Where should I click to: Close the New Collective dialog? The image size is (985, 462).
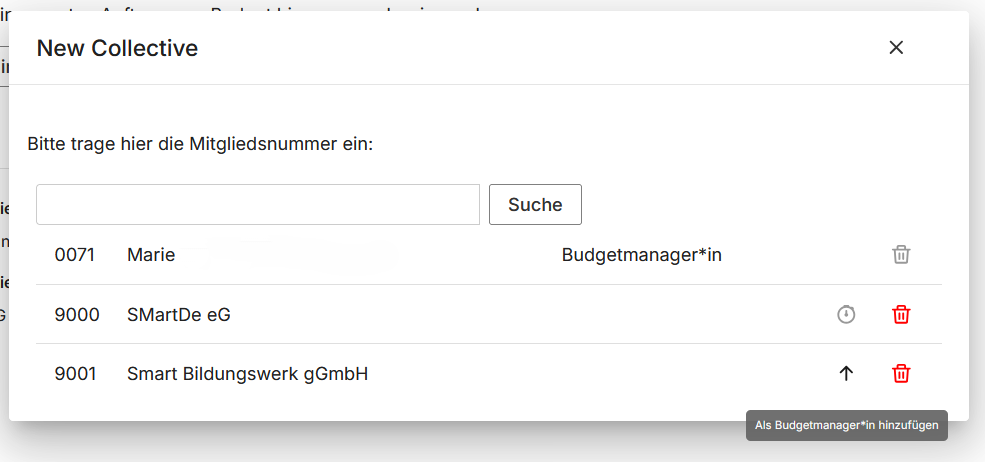(x=896, y=48)
